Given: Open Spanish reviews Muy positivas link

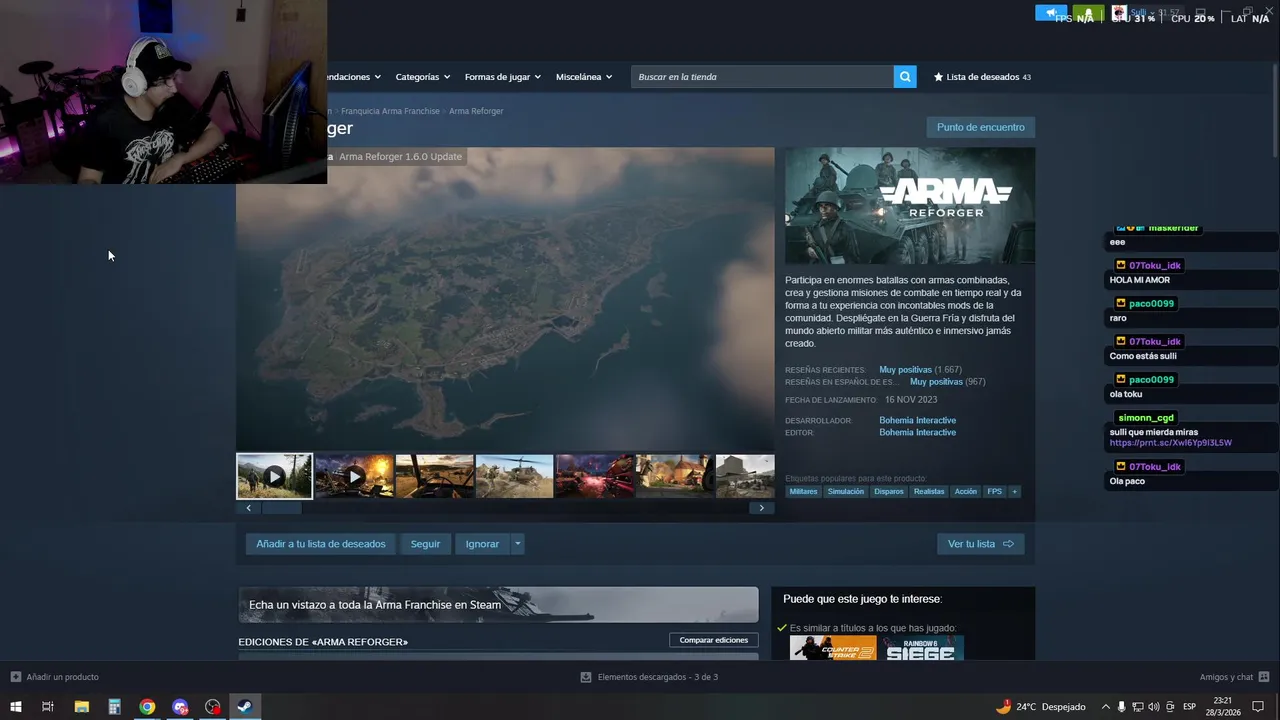Looking at the screenshot, I should pyautogui.click(x=936, y=382).
